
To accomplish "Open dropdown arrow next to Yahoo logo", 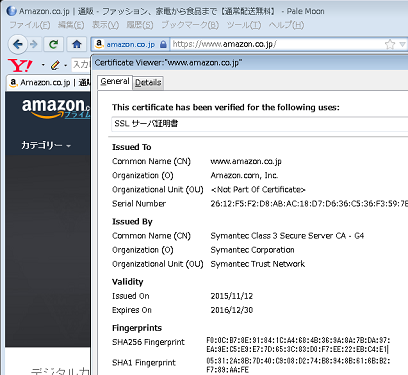I will click(43, 65).
